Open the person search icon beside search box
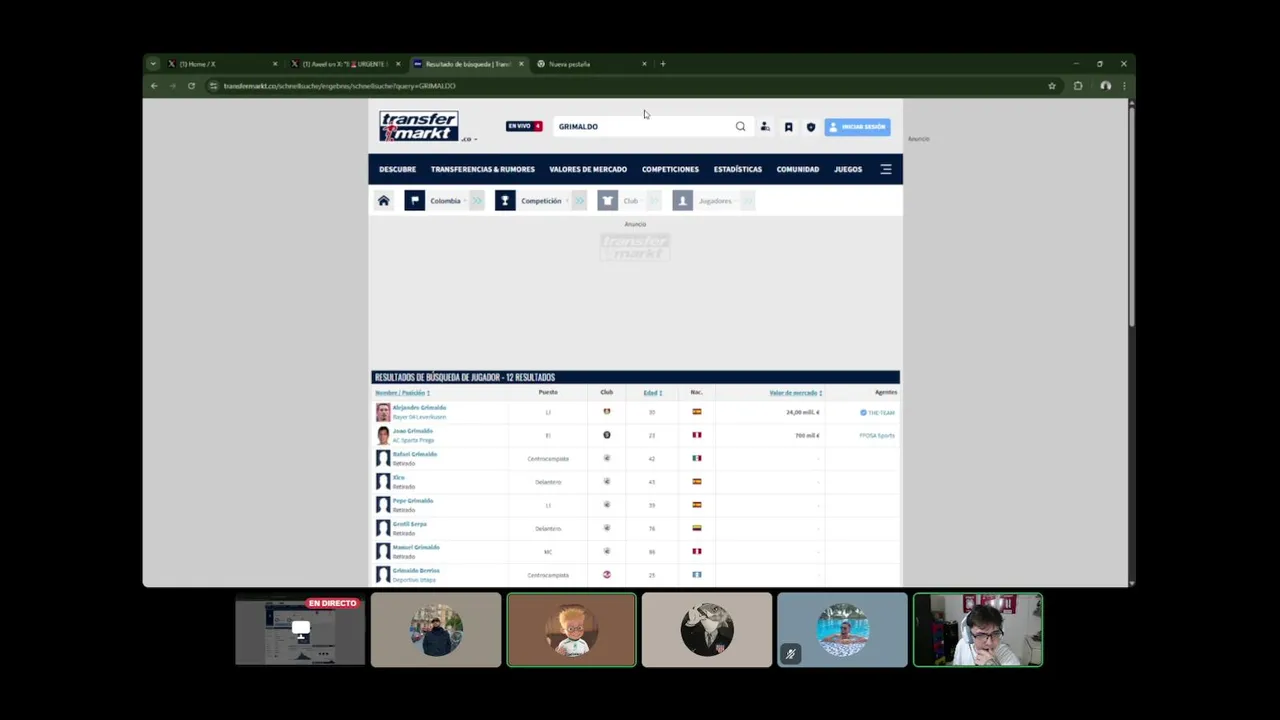1280x720 pixels. click(x=765, y=127)
